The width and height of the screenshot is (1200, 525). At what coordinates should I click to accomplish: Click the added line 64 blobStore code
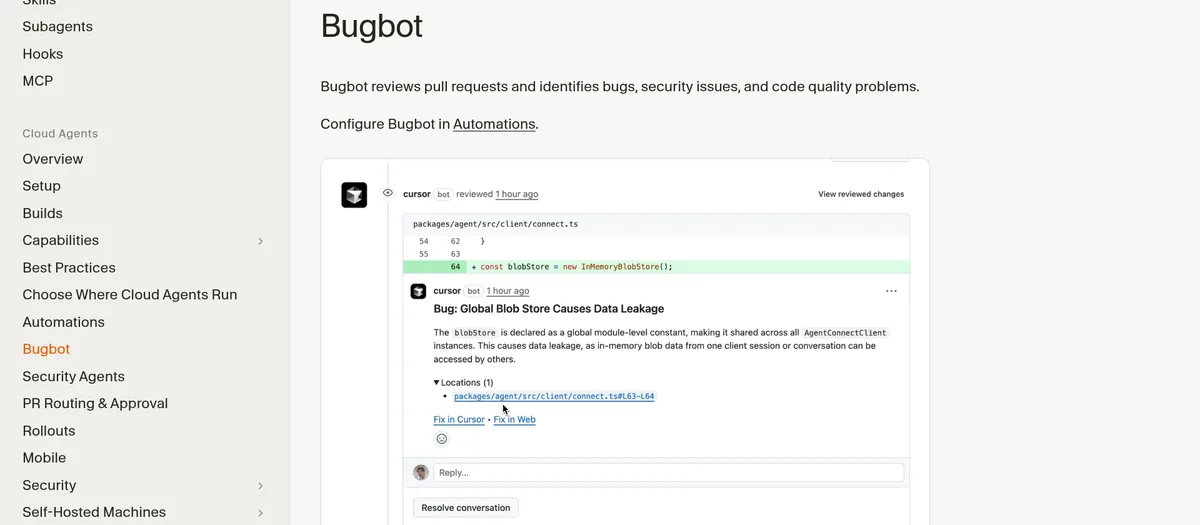(x=573, y=267)
